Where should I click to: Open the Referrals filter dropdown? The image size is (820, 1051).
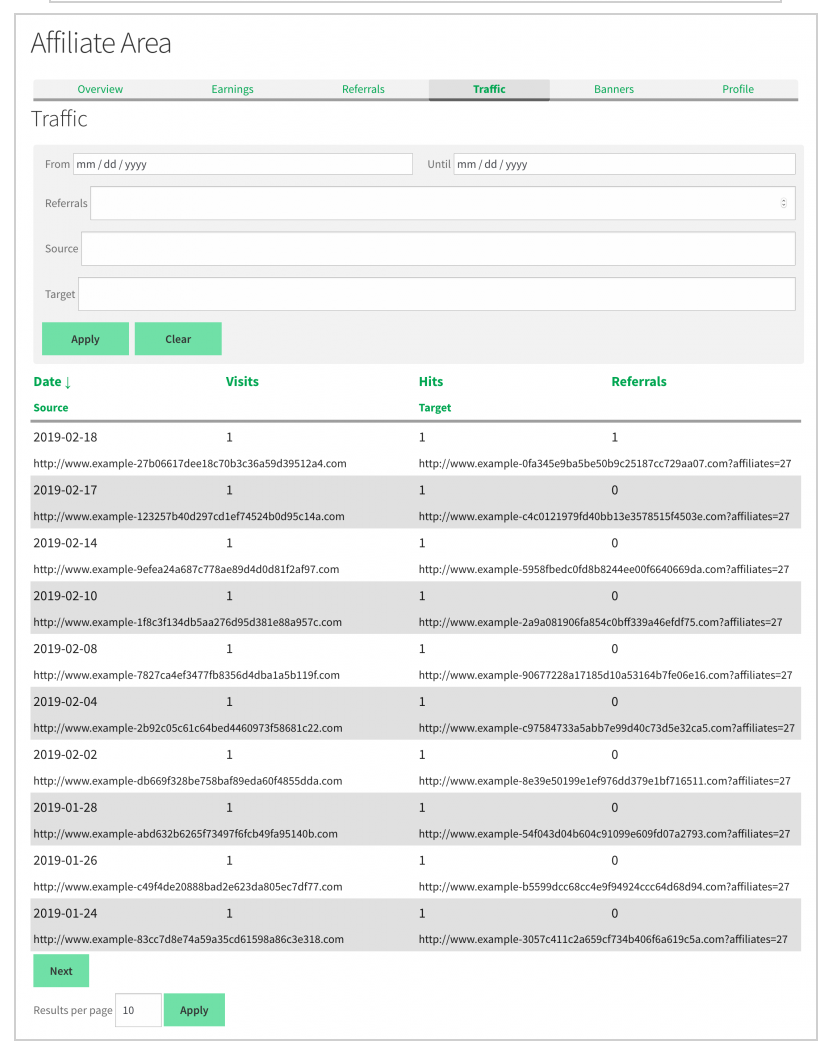(x=441, y=203)
